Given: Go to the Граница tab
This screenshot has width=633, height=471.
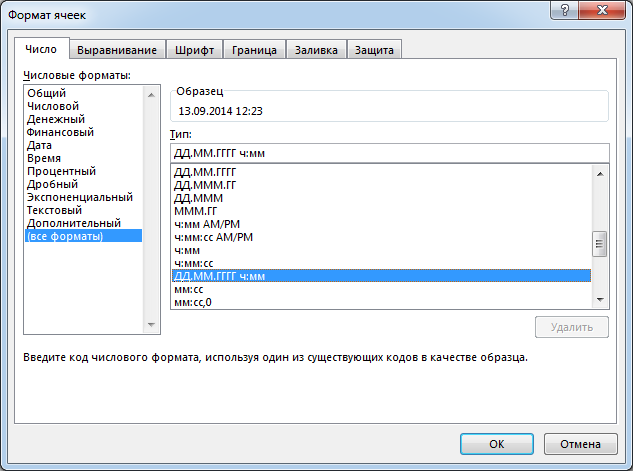Looking at the screenshot, I should (x=254, y=50).
